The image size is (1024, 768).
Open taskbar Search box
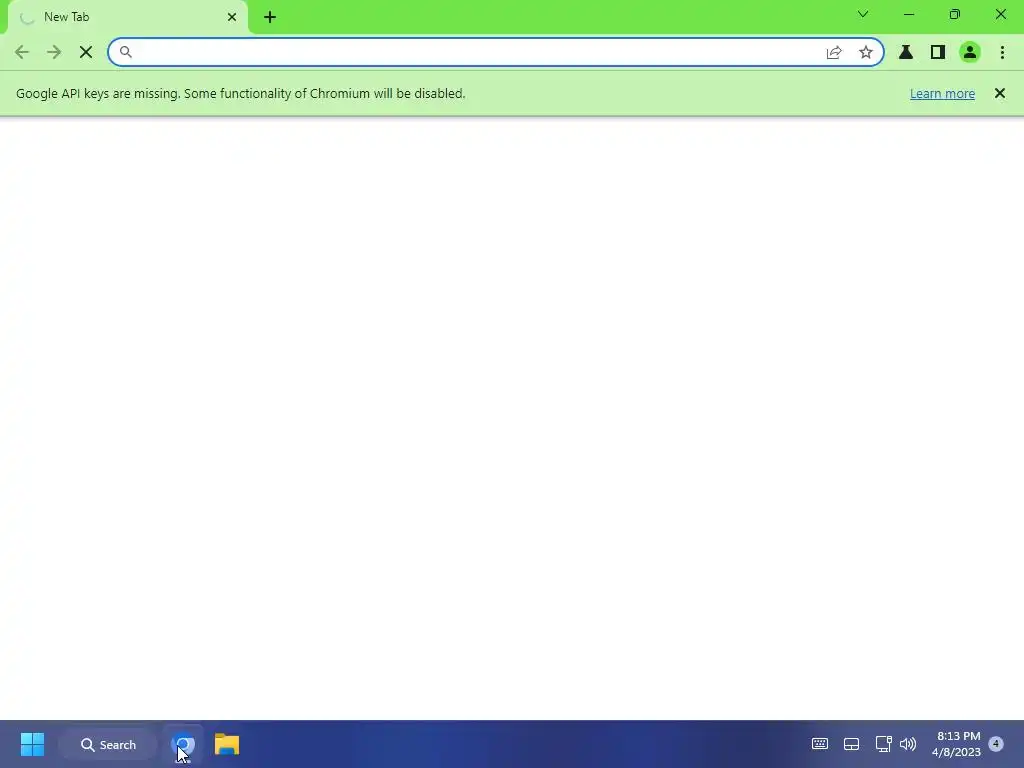[x=108, y=744]
